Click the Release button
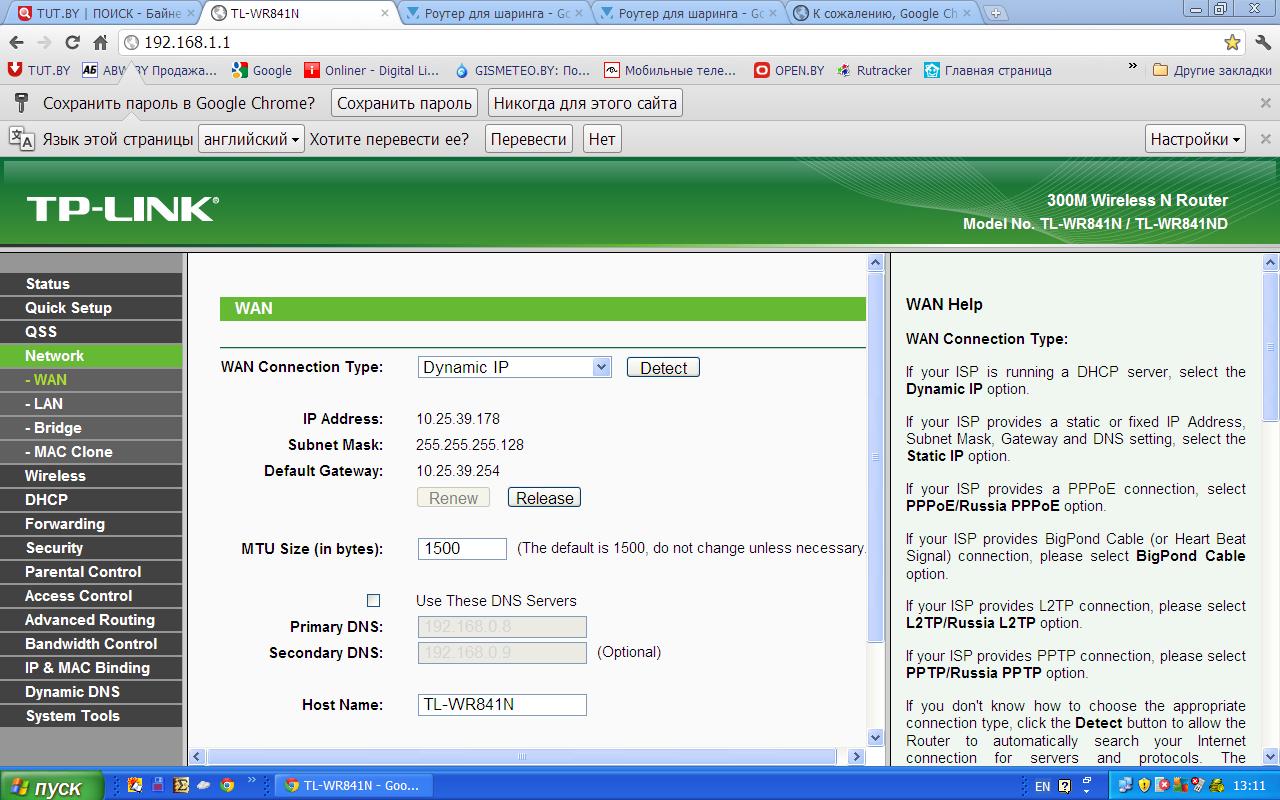1280x800 pixels. [544, 498]
